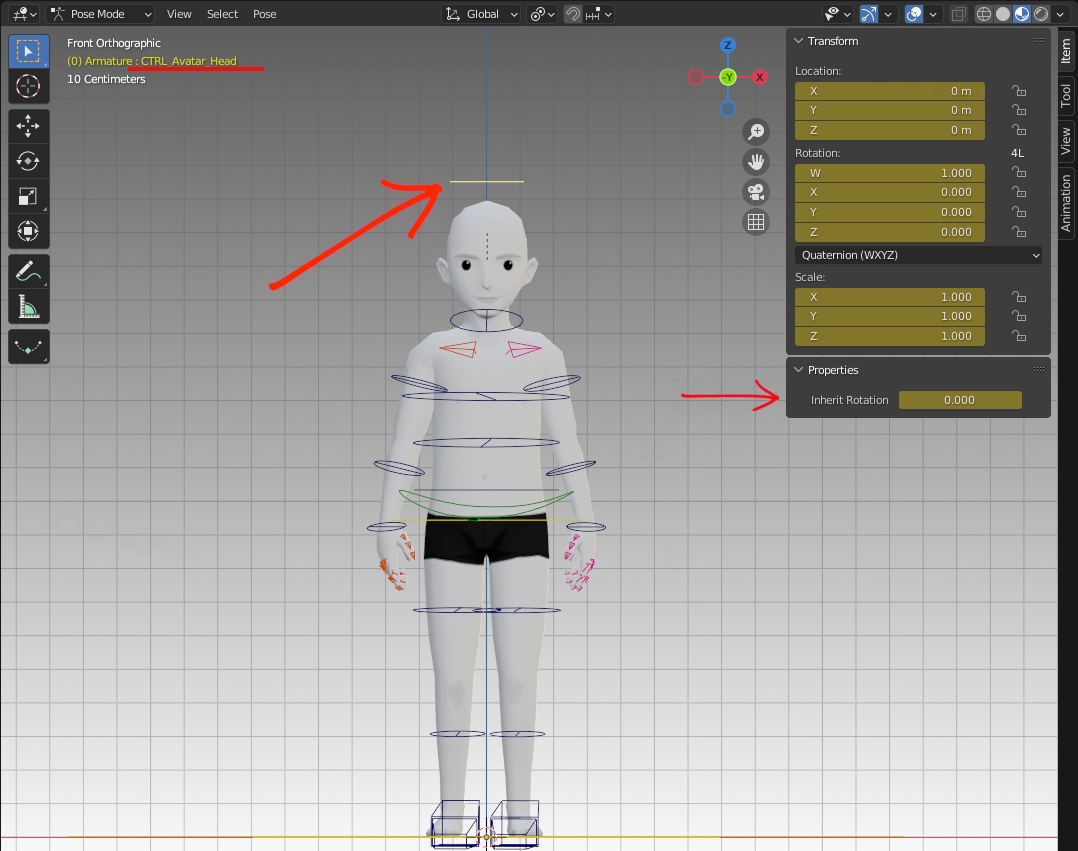This screenshot has height=851, width=1078.
Task: Switch to orthographic/perspective grid icon
Action: coord(756,222)
